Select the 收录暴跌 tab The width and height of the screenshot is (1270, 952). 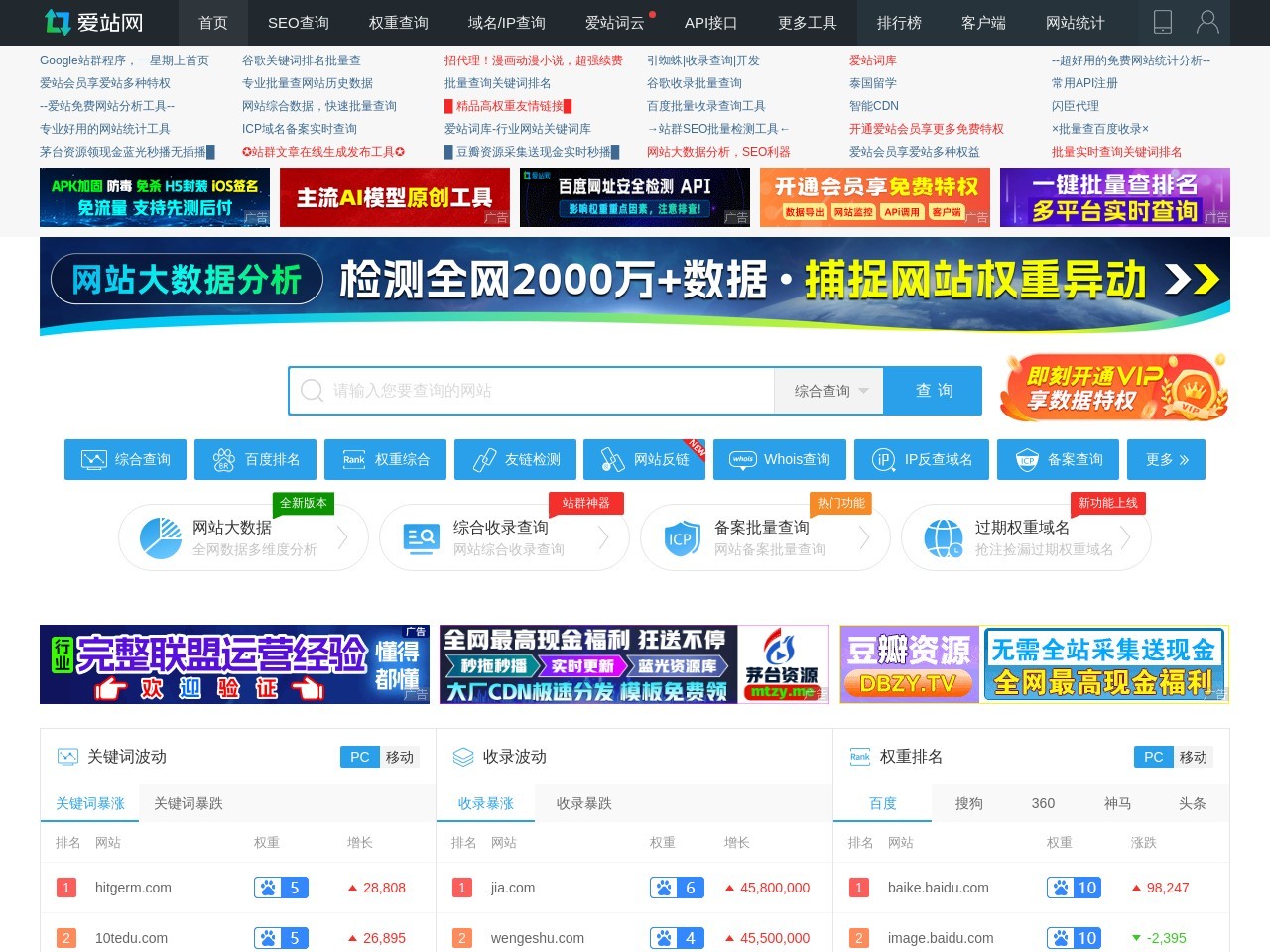pos(584,803)
